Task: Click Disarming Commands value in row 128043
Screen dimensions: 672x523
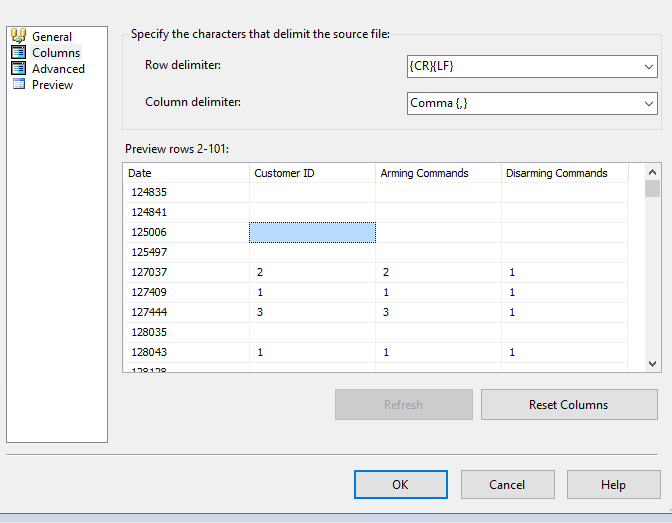Action: click(564, 352)
